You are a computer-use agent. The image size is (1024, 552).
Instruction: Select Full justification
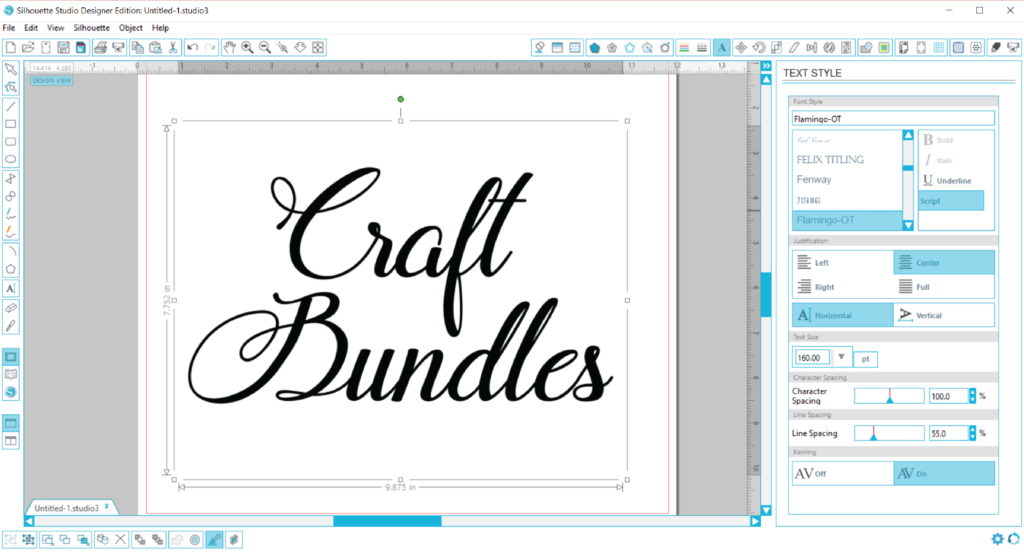point(944,287)
